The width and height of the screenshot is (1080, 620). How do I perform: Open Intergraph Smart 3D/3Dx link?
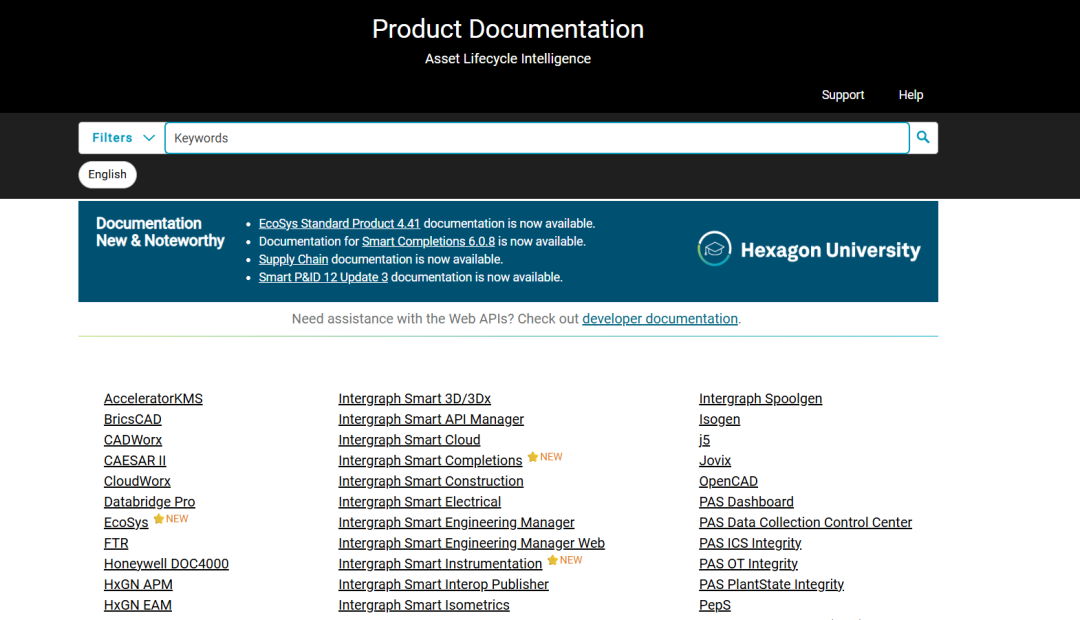pos(415,398)
